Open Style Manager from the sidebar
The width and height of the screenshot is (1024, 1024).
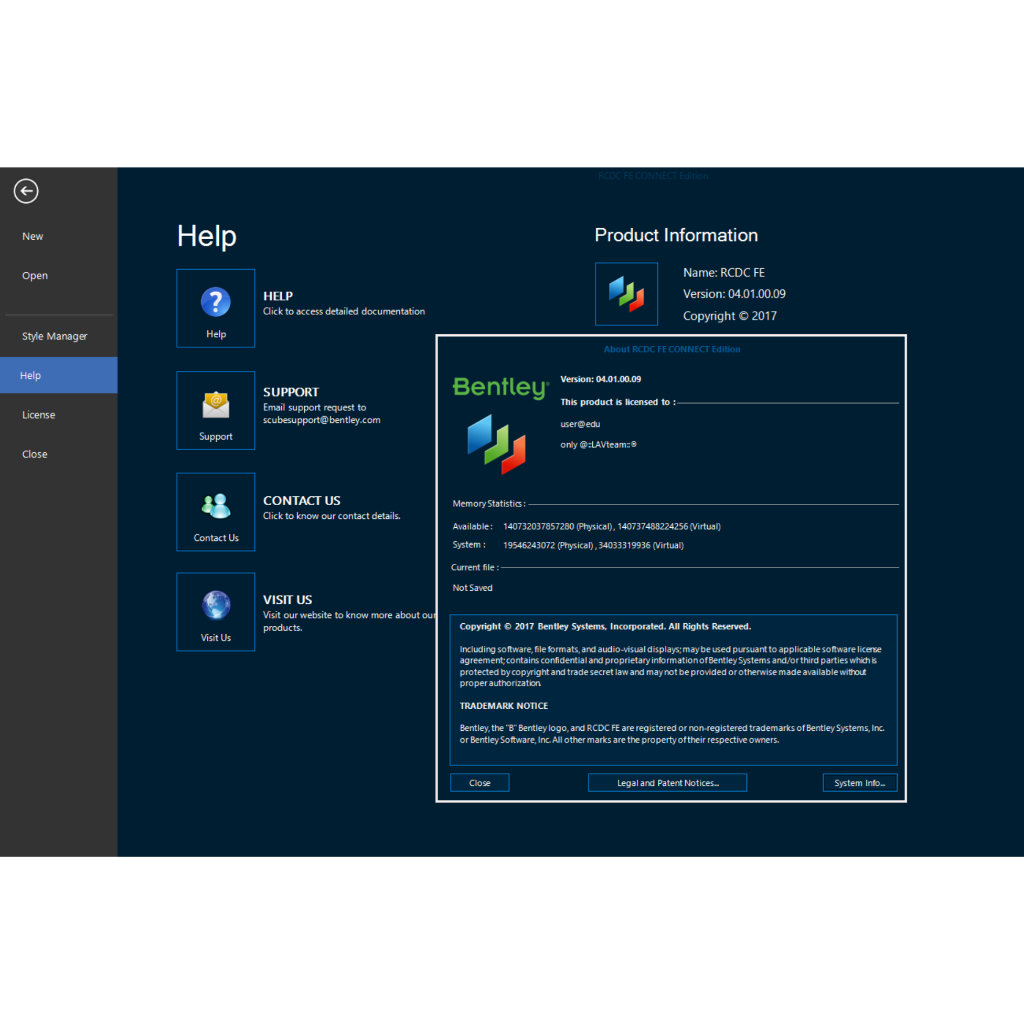[55, 336]
